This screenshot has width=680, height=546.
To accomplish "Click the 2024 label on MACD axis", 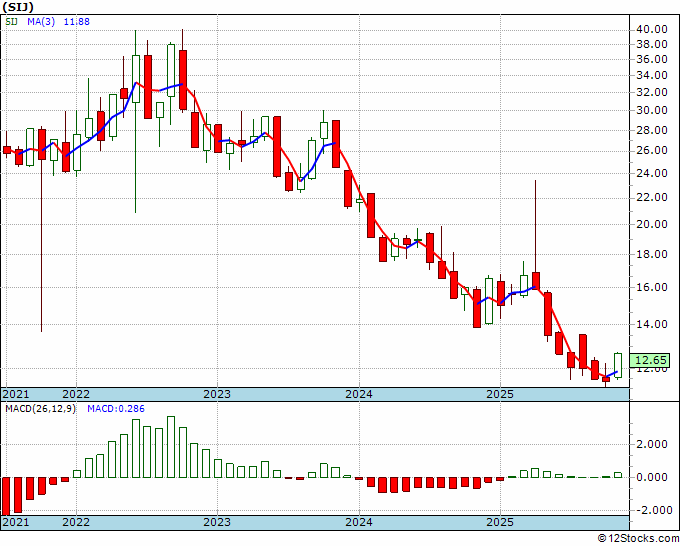I will (x=359, y=522).
